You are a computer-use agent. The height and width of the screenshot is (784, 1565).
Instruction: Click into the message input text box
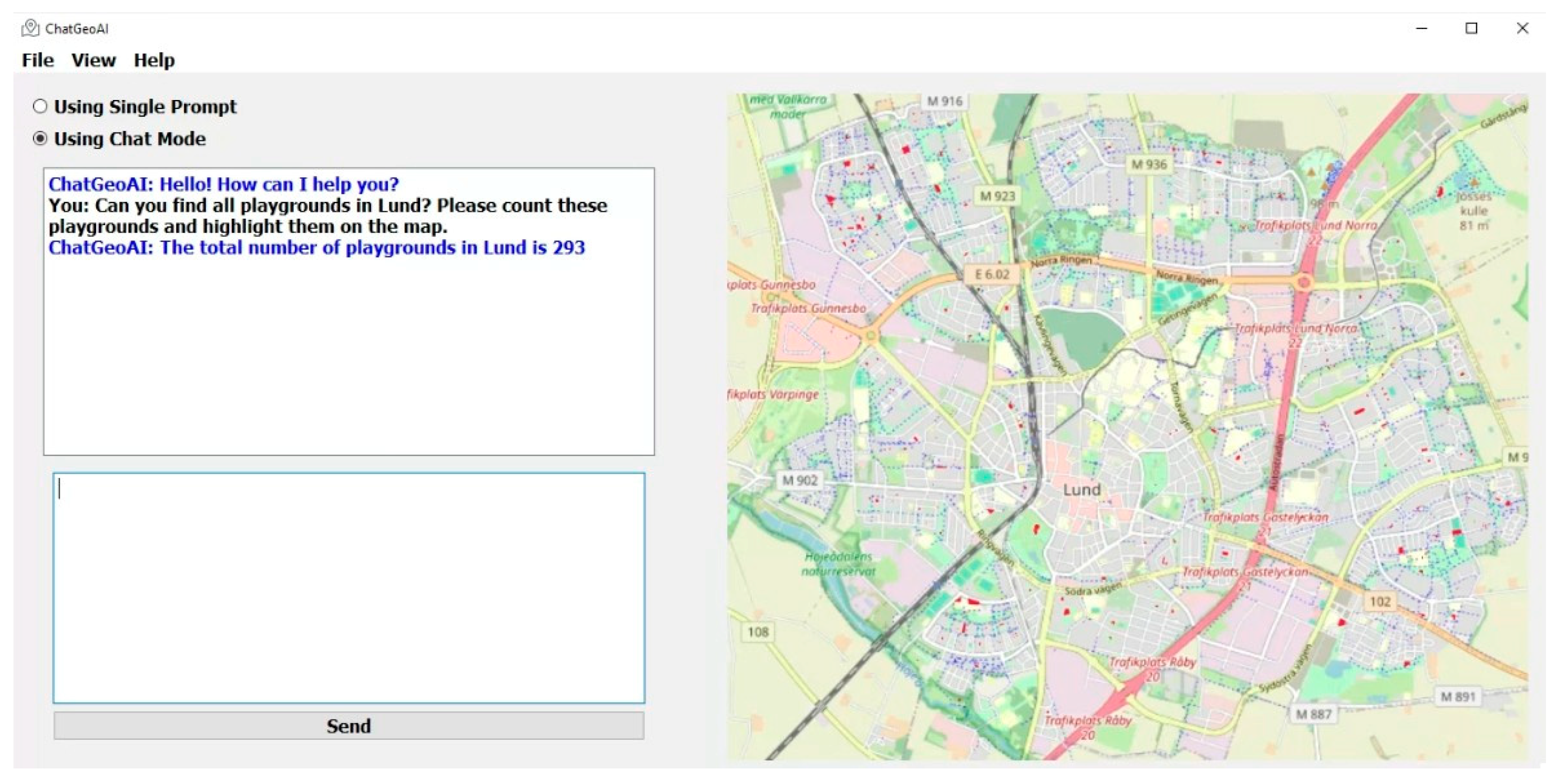pyautogui.click(x=349, y=587)
